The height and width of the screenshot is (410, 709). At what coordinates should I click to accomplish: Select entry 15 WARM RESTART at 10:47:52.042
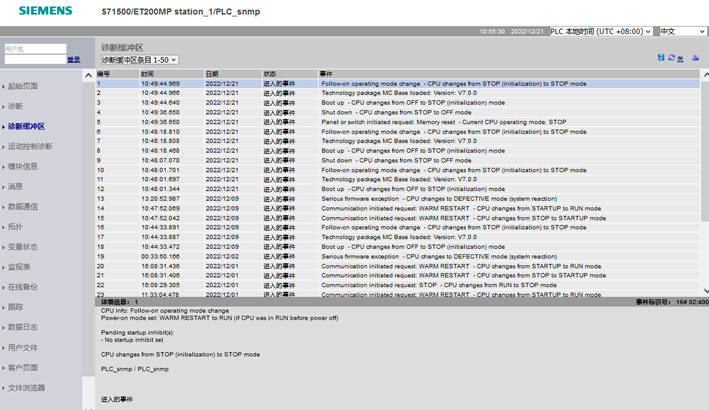(x=397, y=218)
